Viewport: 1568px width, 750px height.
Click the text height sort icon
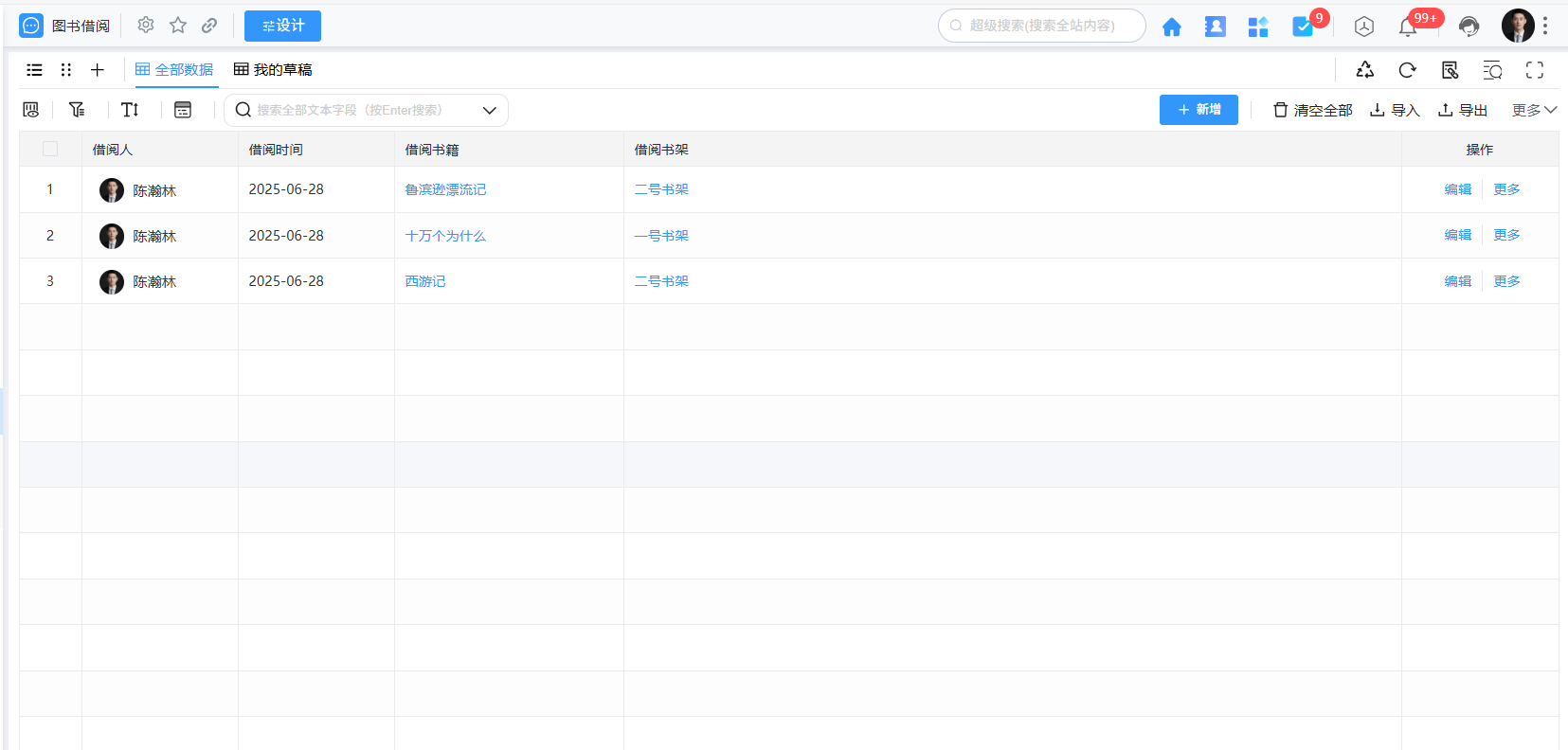click(x=130, y=110)
